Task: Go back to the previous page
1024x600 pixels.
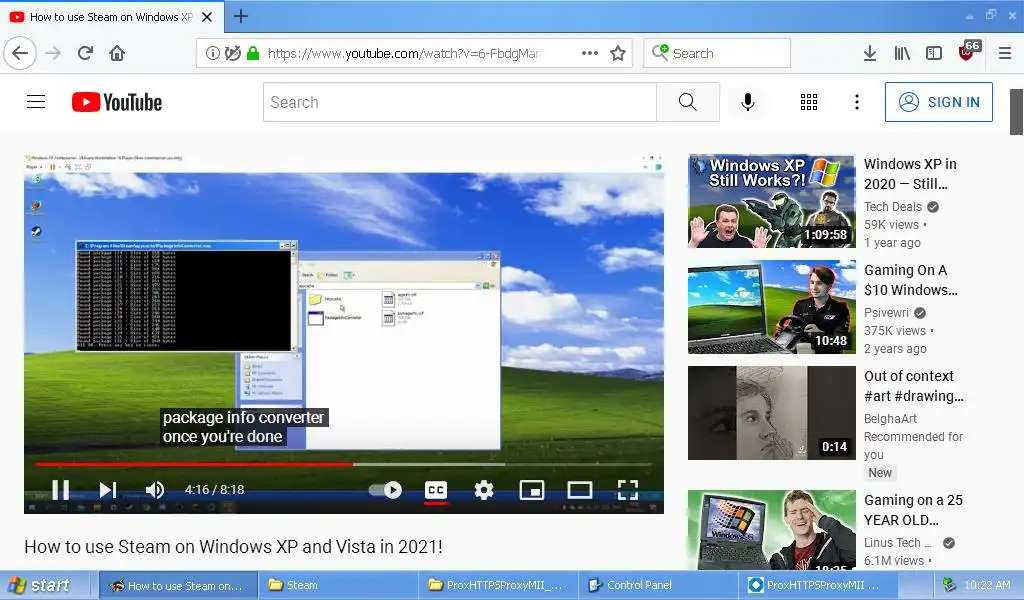Action: 20,54
